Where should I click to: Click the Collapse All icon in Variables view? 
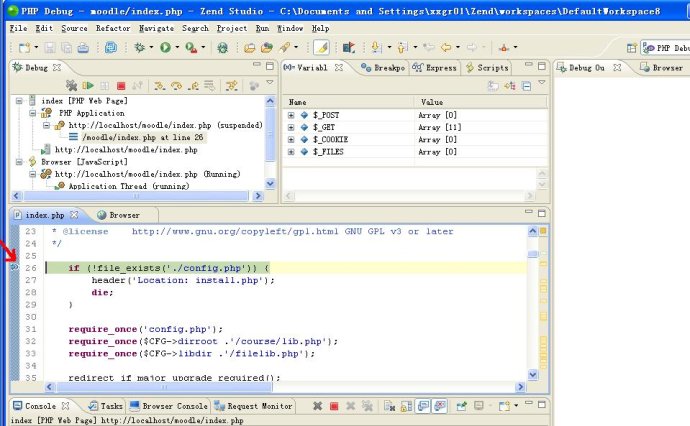526,86
